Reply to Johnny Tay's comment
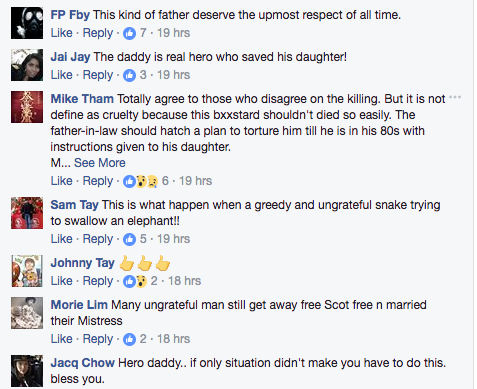477x389 pixels. (98, 281)
